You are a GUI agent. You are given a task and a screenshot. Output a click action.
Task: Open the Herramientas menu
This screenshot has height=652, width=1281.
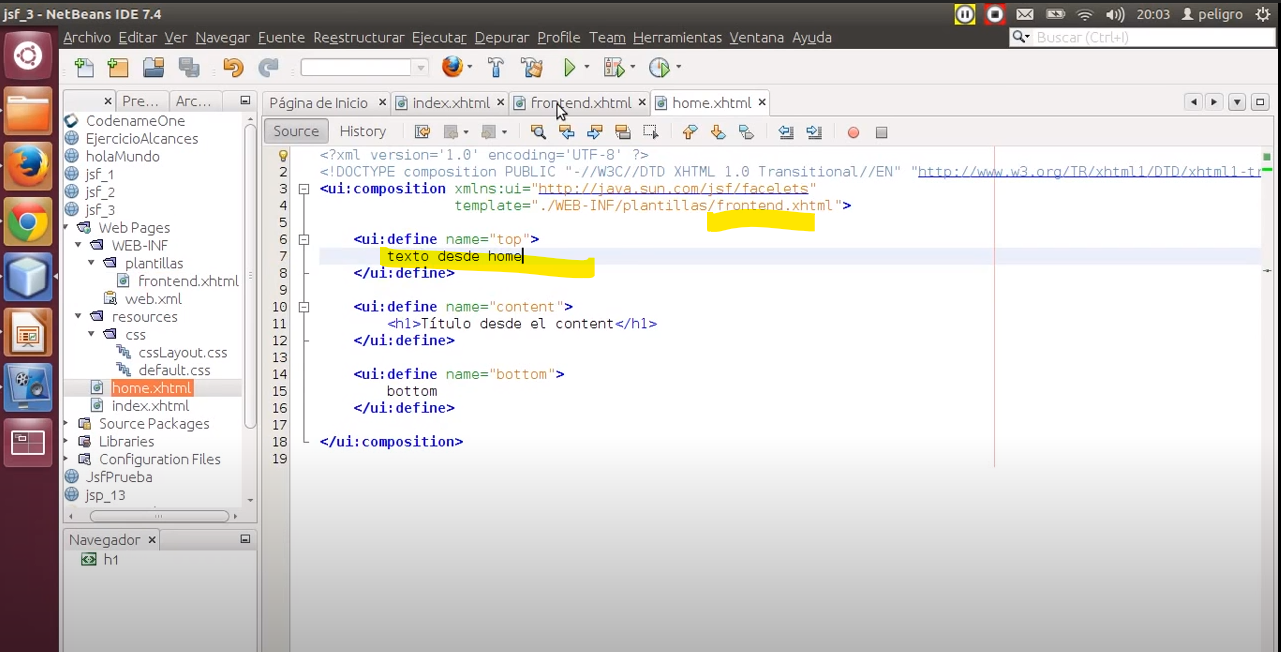pyautogui.click(x=677, y=37)
